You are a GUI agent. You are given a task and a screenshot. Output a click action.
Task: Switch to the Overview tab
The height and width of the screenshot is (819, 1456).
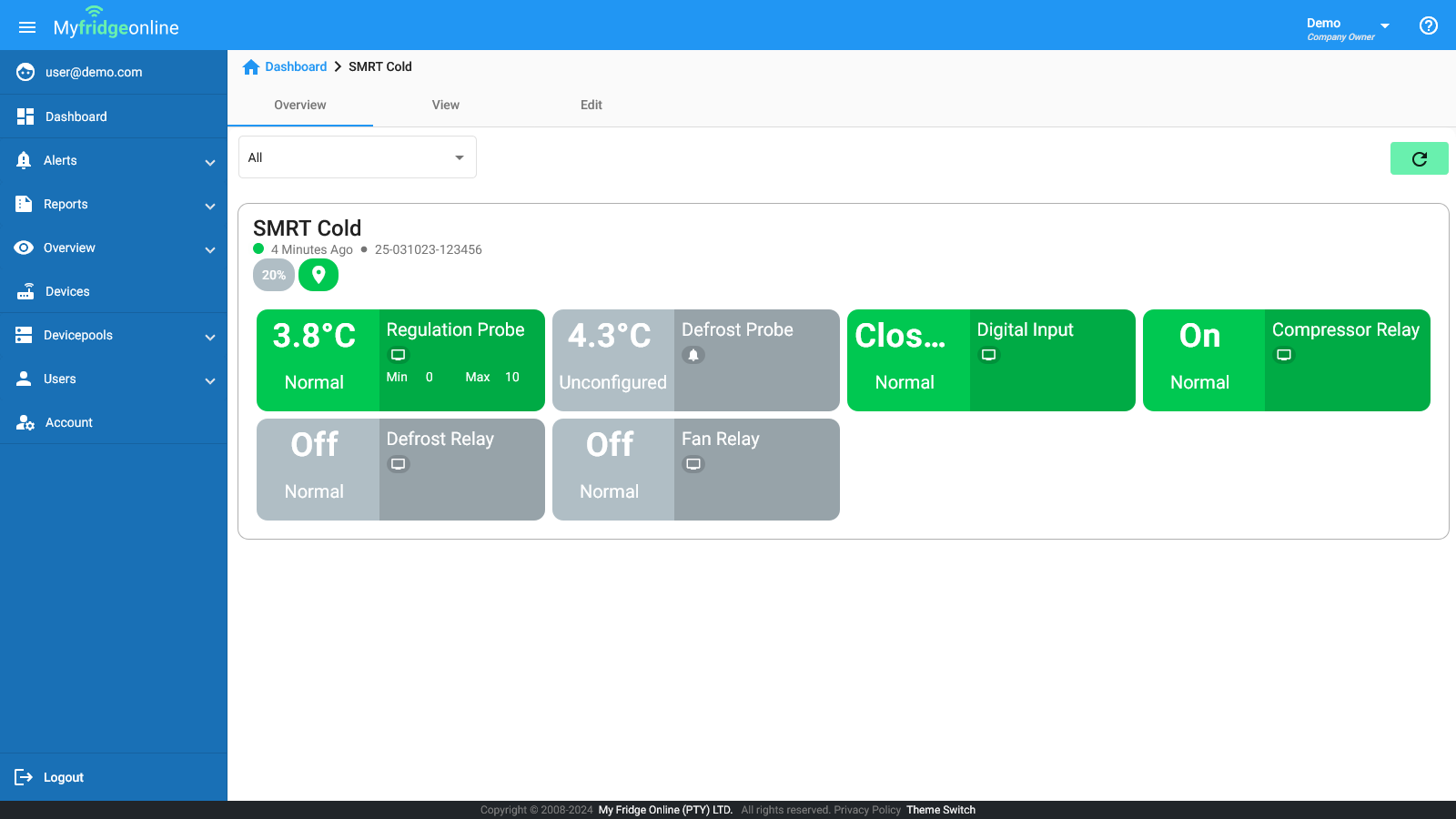coord(300,105)
